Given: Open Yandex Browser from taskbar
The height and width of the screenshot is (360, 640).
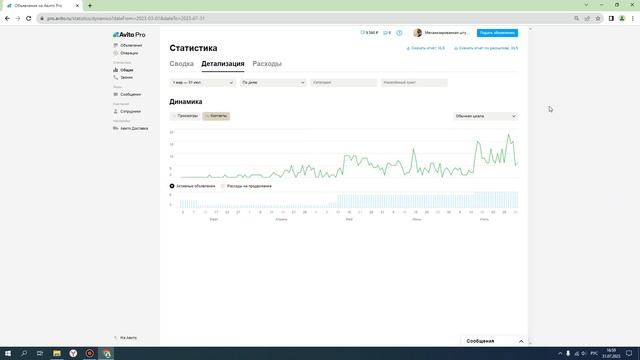Looking at the screenshot, I should pos(73,353).
